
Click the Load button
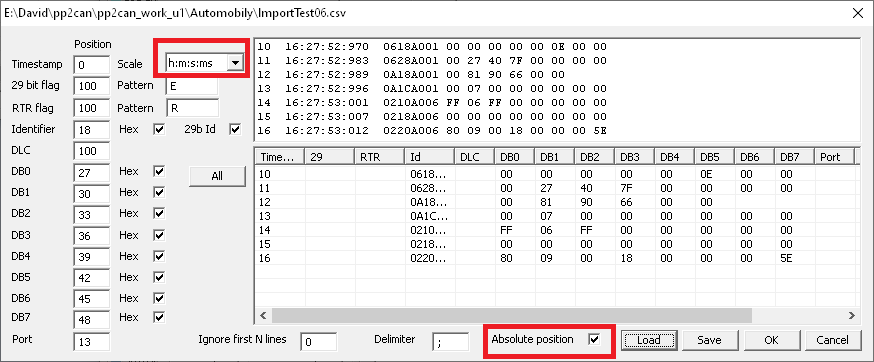click(649, 340)
